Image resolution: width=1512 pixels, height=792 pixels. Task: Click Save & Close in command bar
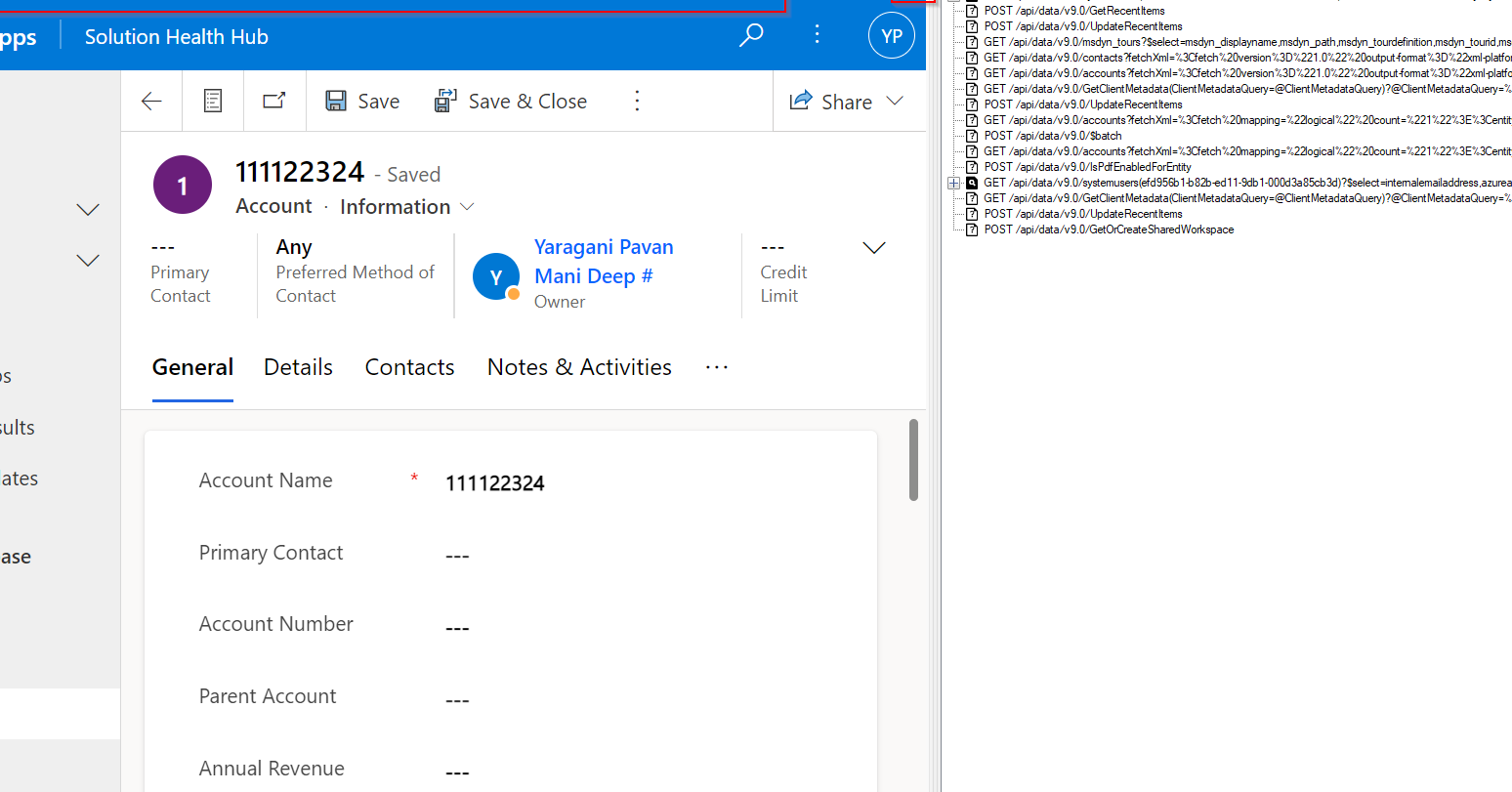(x=511, y=102)
